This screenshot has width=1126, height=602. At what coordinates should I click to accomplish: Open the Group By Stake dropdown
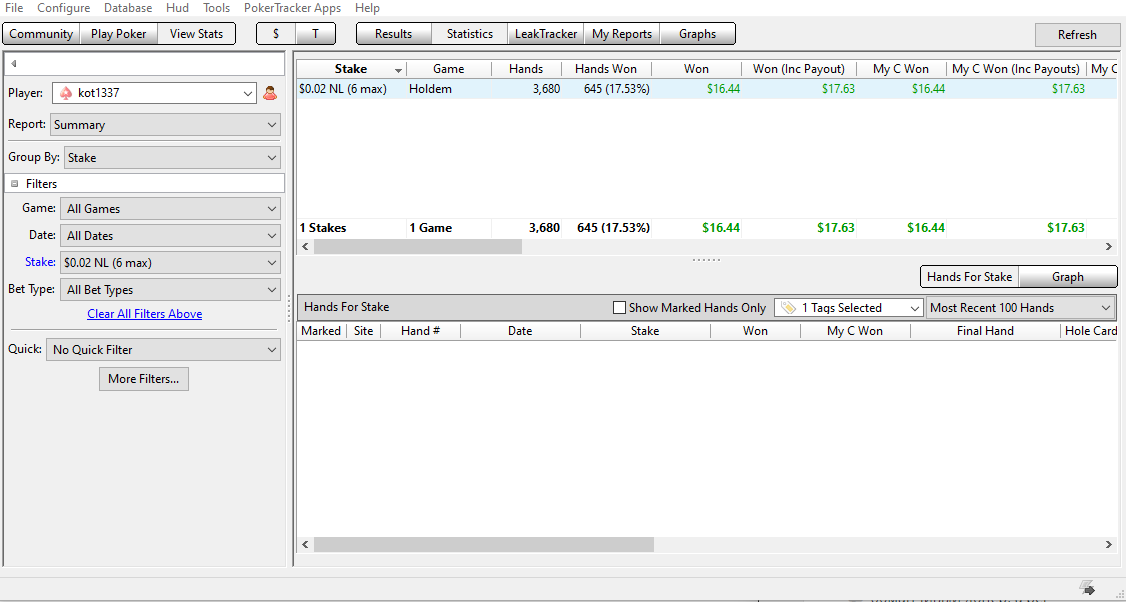coord(172,157)
